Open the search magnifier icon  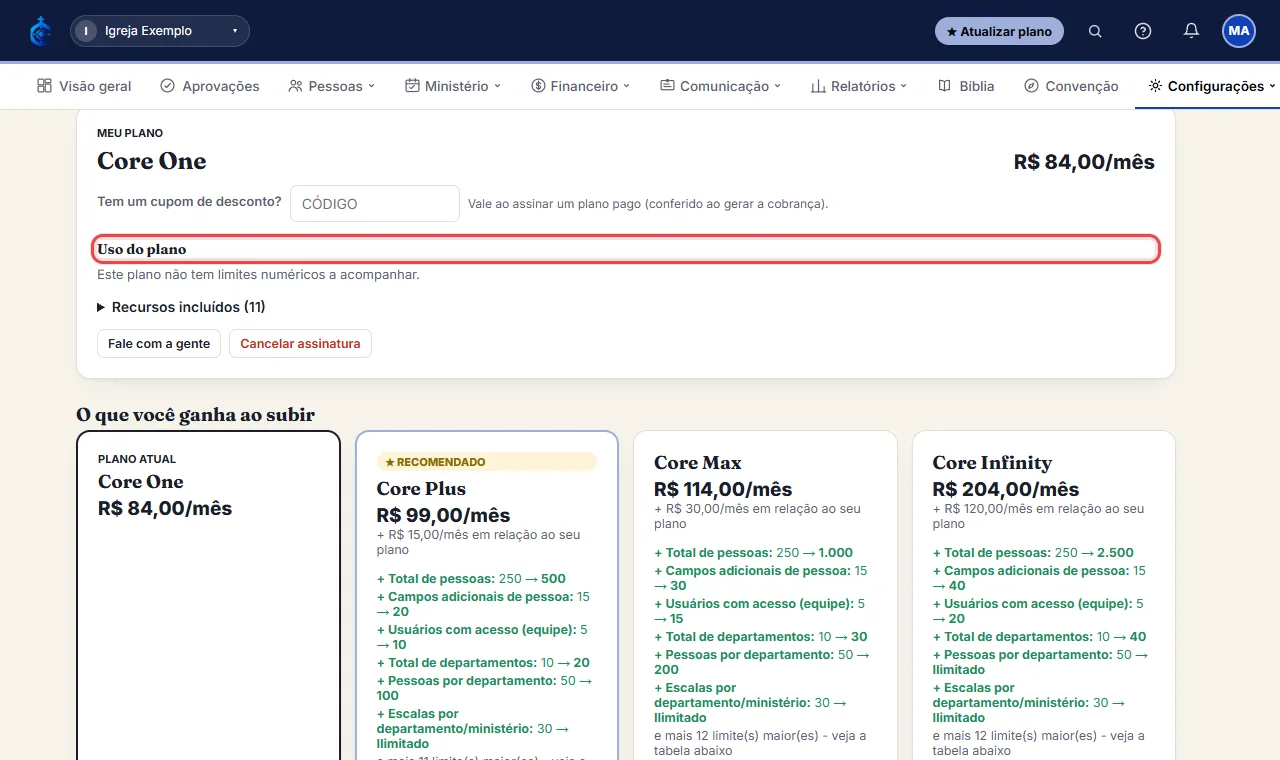[x=1095, y=31]
